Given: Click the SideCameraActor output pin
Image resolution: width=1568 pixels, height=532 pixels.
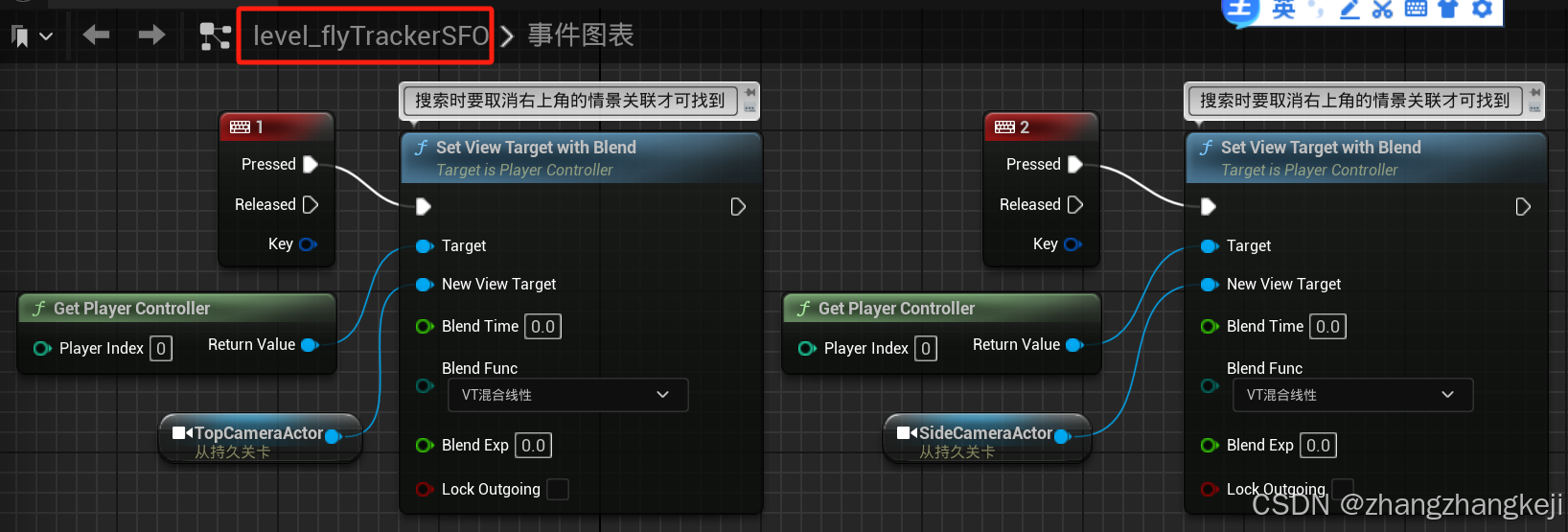Looking at the screenshot, I should coord(1062,436).
